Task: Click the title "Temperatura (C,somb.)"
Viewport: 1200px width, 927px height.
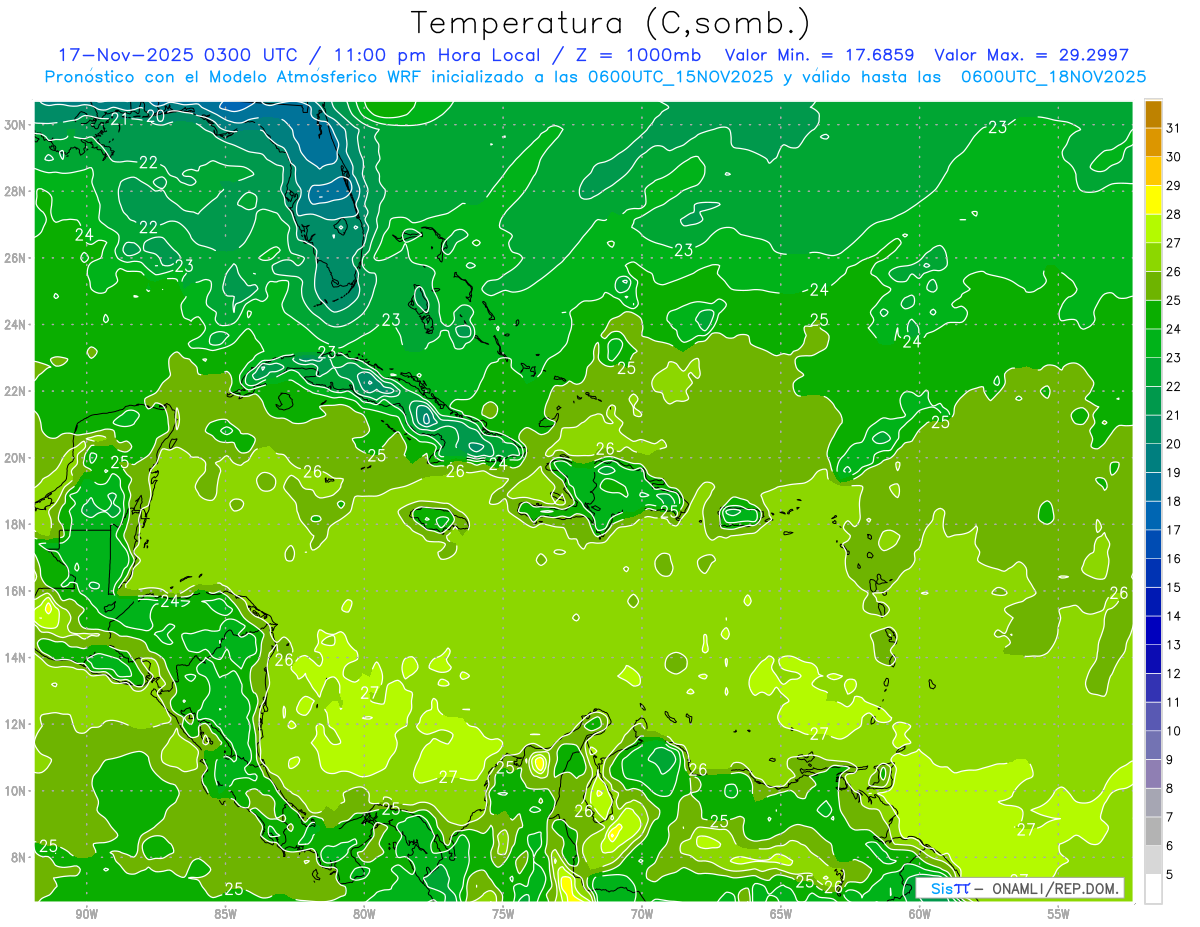Action: point(610,23)
